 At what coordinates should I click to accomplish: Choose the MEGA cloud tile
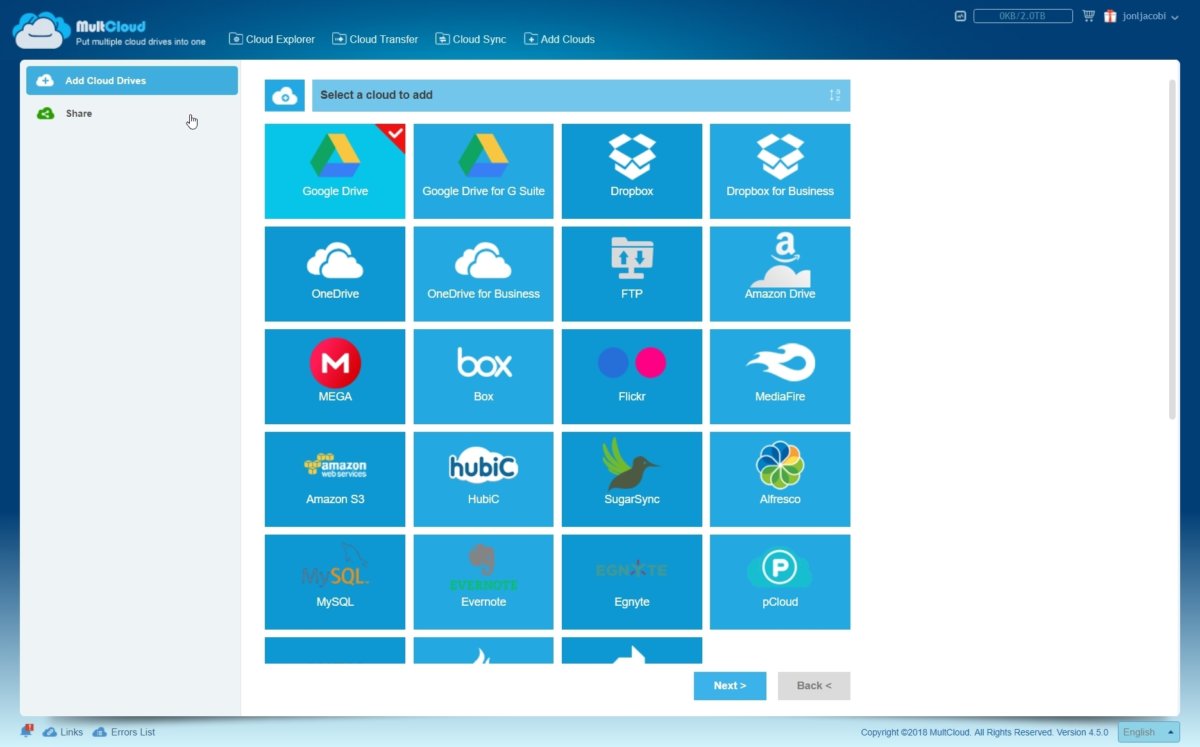point(335,377)
